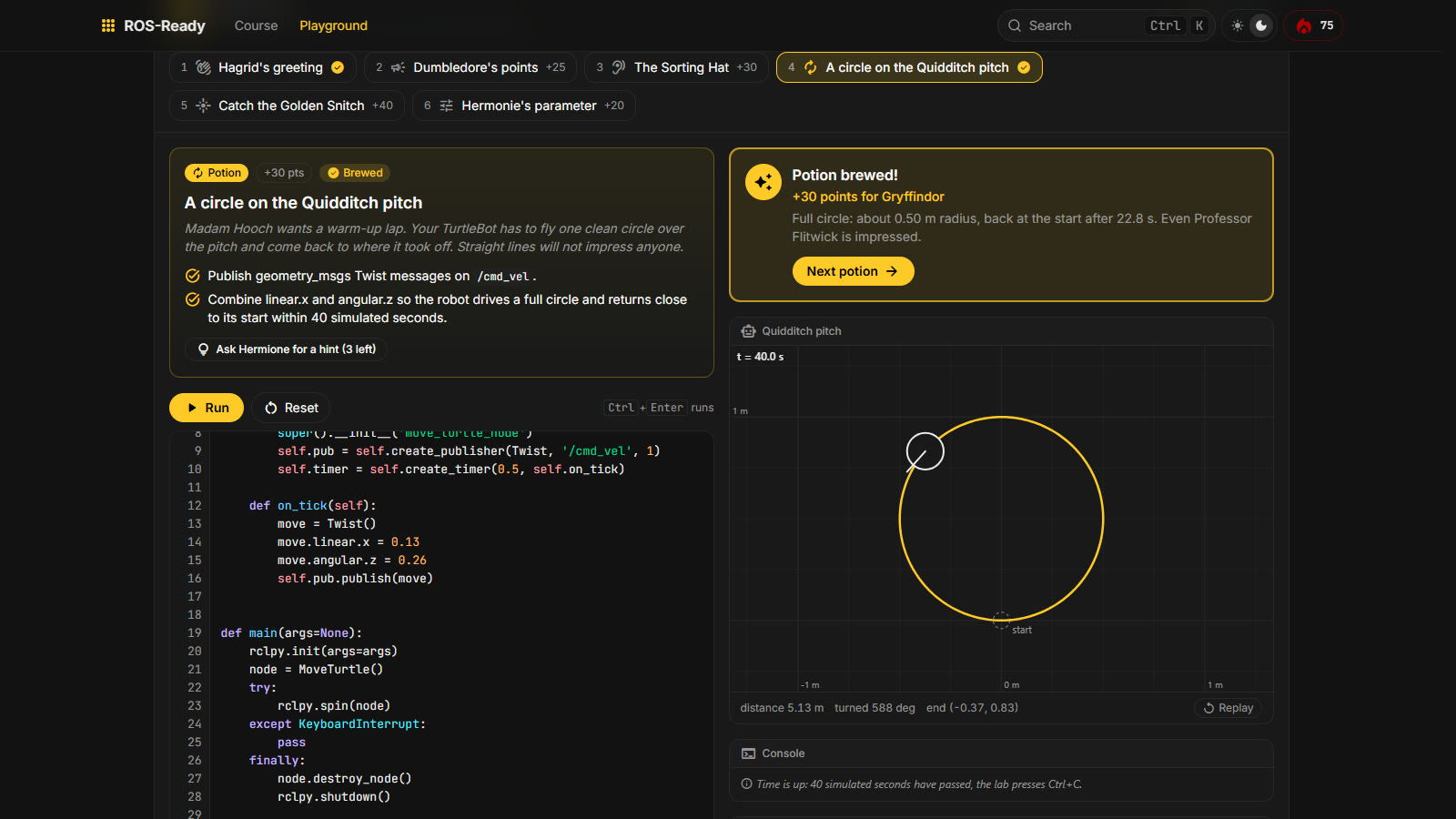The width and height of the screenshot is (1456, 819).
Task: Click the 'end (-0.37, 0.83)' readout
Action: point(972,708)
